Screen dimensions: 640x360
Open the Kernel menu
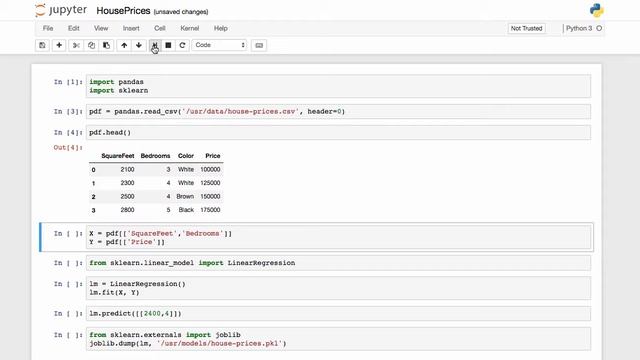click(190, 28)
